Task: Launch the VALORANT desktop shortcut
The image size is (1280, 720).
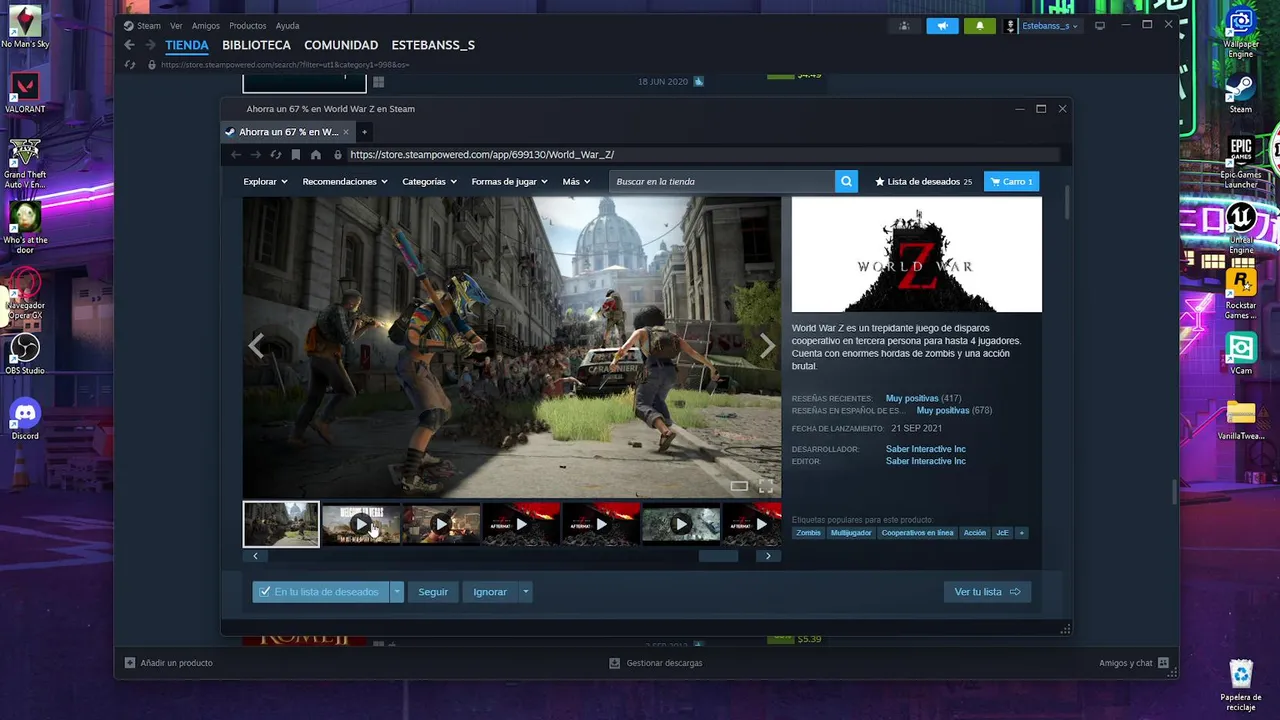Action: tap(25, 92)
